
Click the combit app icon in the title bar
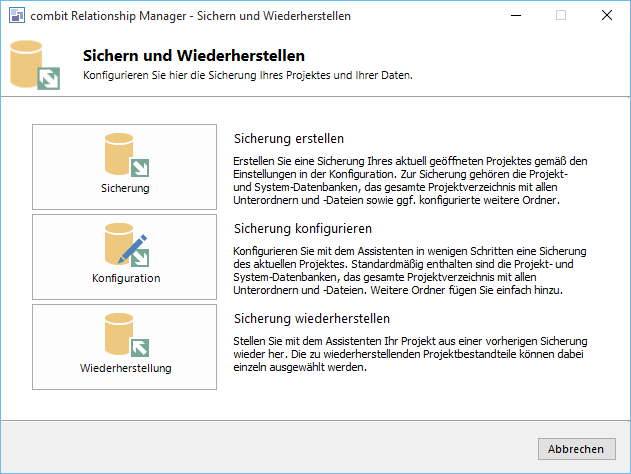click(x=15, y=16)
